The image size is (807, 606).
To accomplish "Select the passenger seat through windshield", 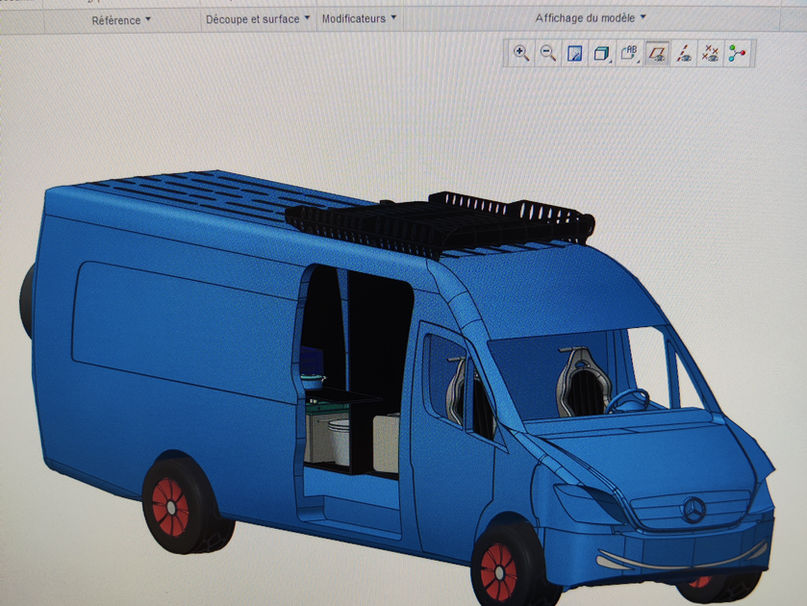I will point(582,381).
